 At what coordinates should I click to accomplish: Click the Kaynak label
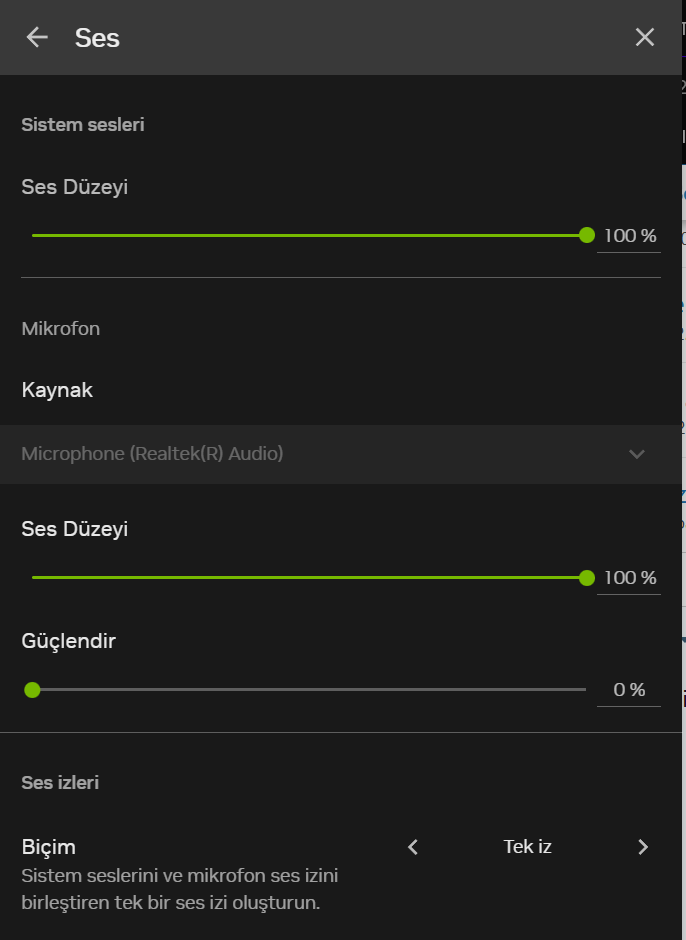pyautogui.click(x=57, y=390)
